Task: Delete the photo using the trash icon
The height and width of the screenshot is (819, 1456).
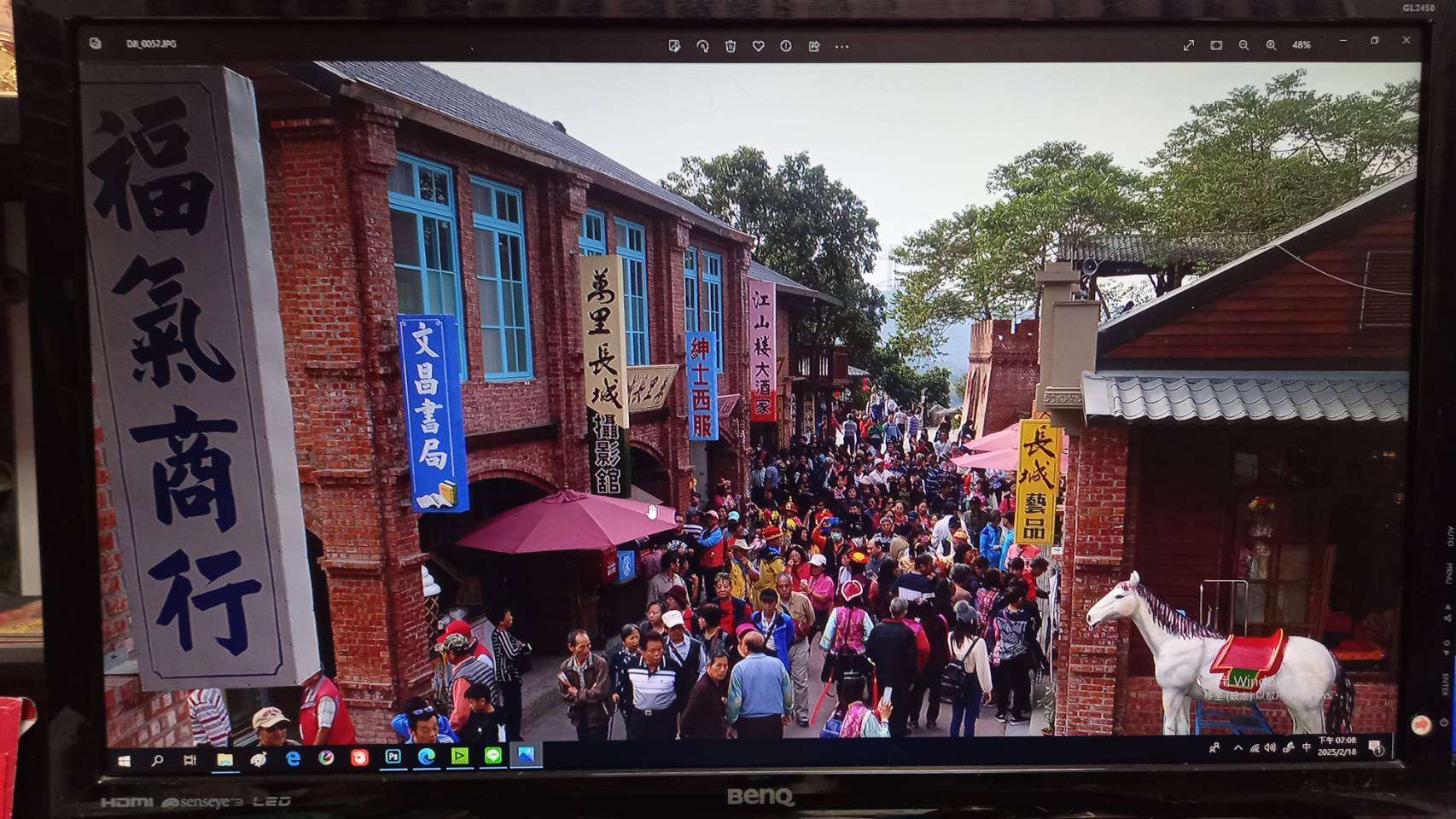Action: [731, 46]
